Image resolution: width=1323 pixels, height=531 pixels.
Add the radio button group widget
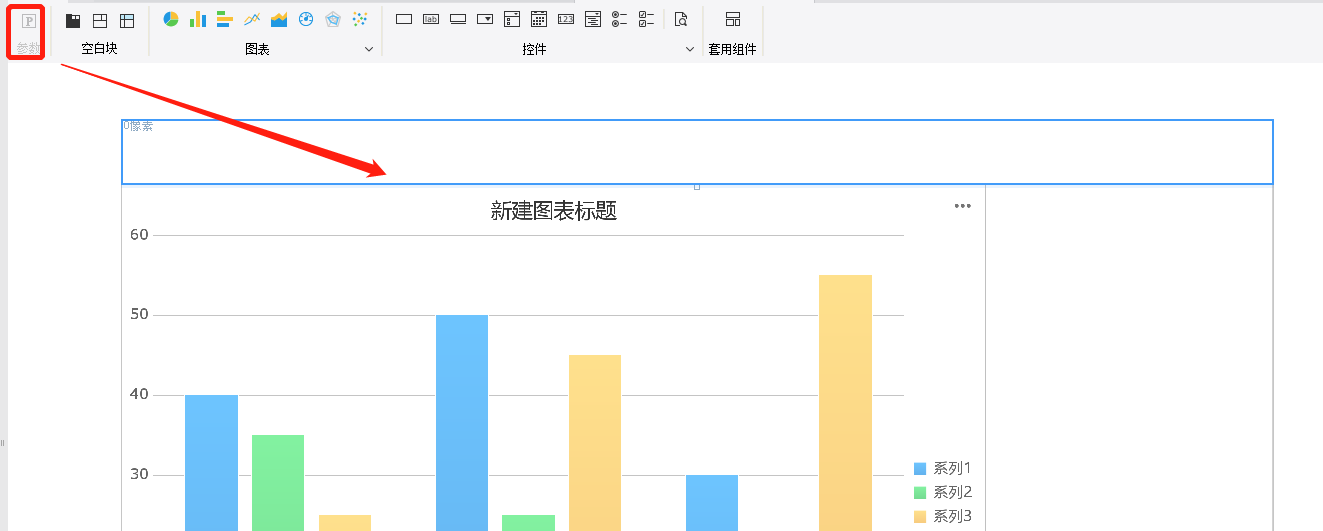coord(620,19)
